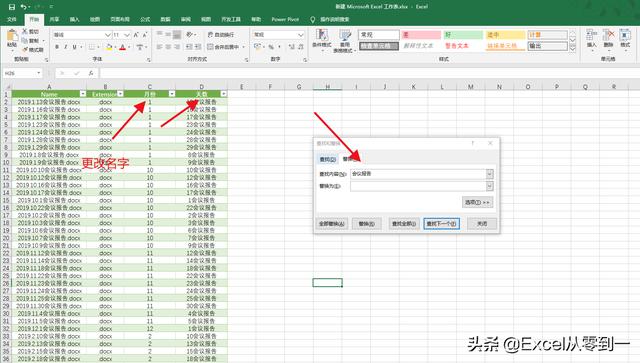Click the Find All button
Screen dimensions: 640x363
[x=403, y=224]
